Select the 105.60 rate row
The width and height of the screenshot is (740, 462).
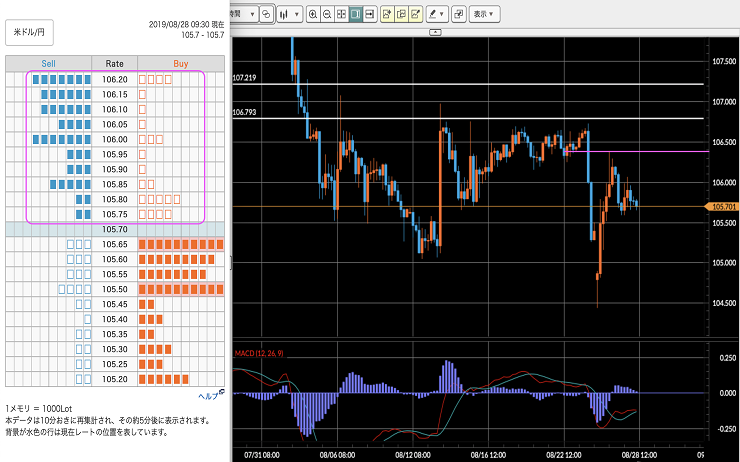[115, 259]
